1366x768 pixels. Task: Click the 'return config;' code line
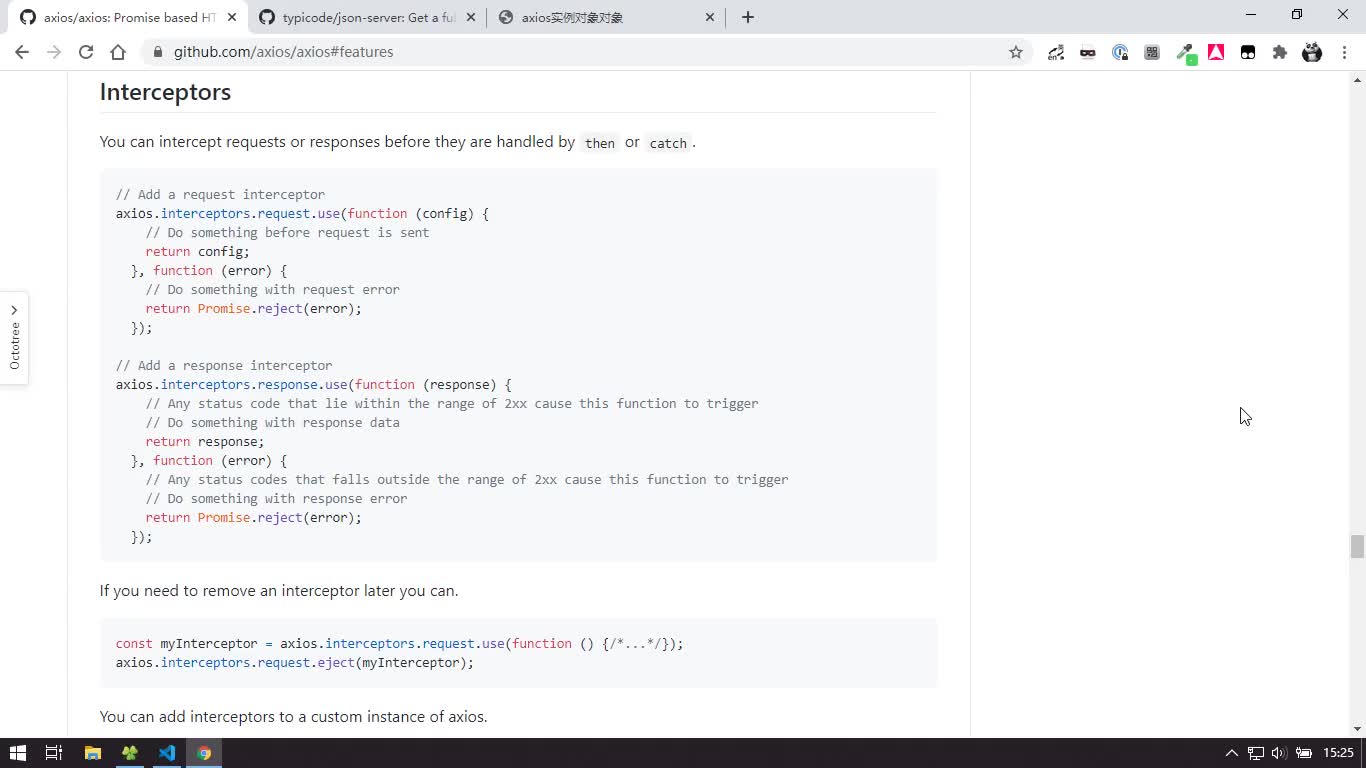coord(198,252)
